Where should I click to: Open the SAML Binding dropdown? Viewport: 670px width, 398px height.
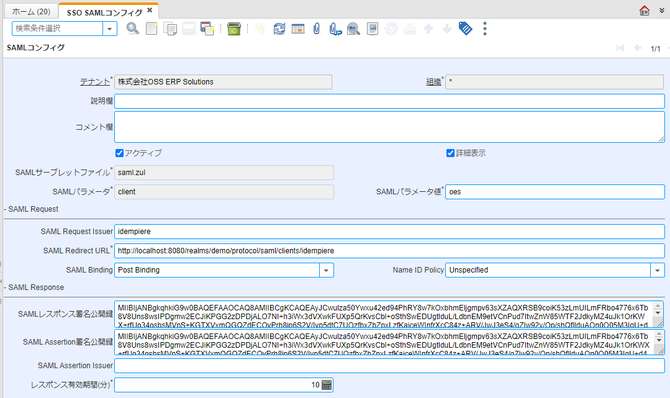point(326,270)
